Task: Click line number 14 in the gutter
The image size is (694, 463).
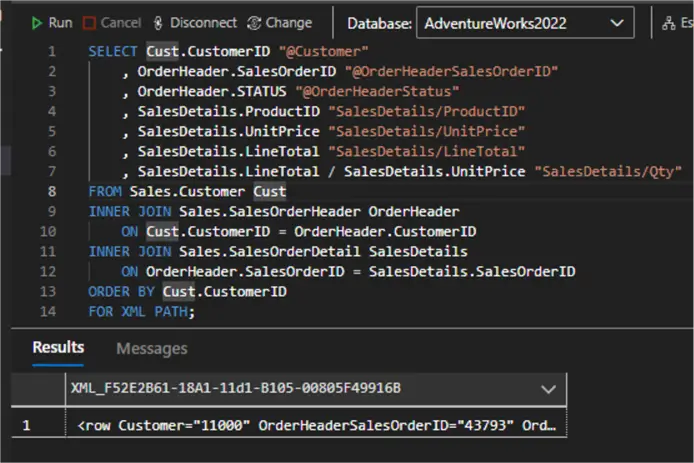Action: (51, 311)
